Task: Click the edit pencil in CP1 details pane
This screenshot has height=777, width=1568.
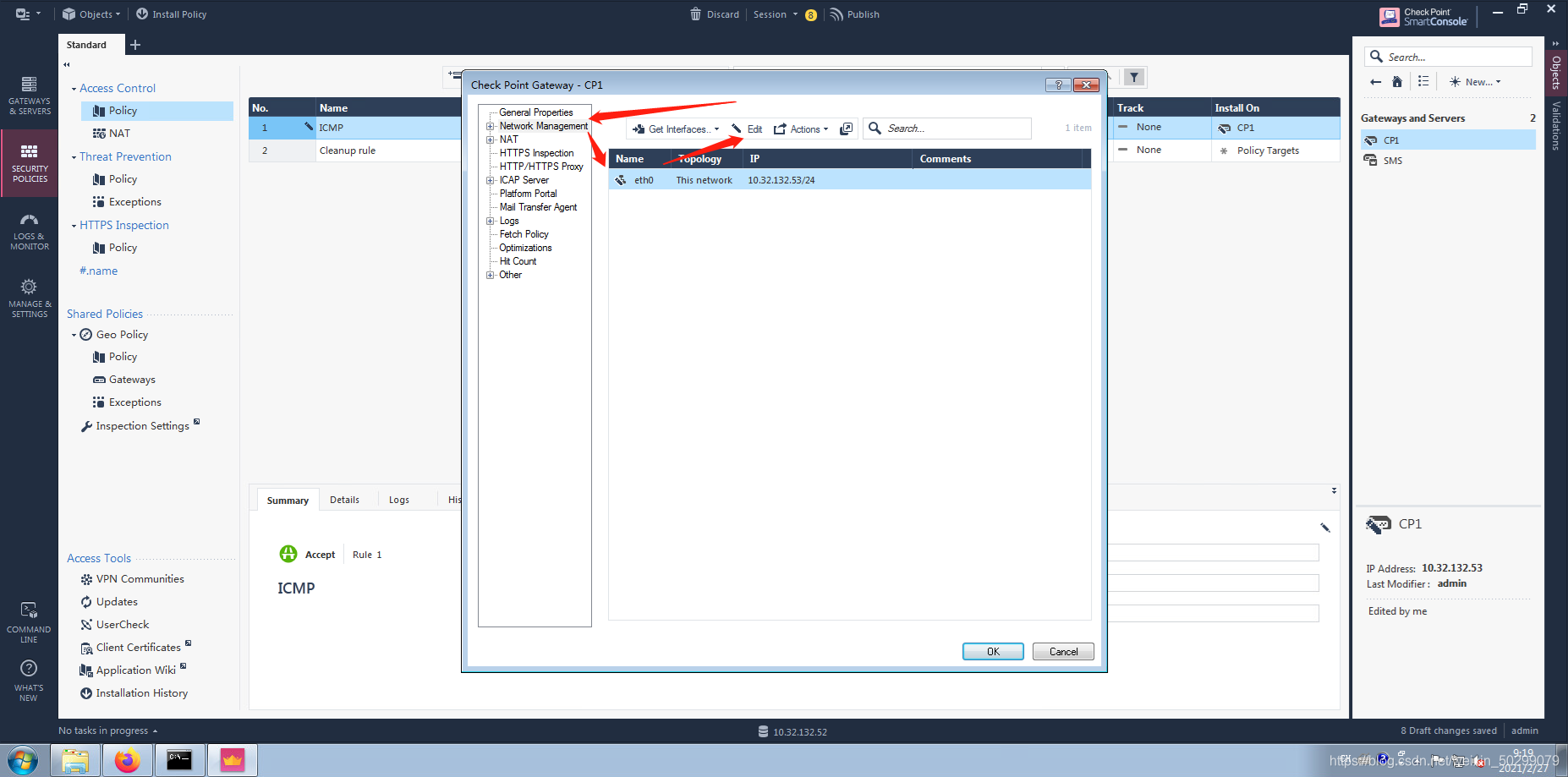Action: [x=1325, y=528]
